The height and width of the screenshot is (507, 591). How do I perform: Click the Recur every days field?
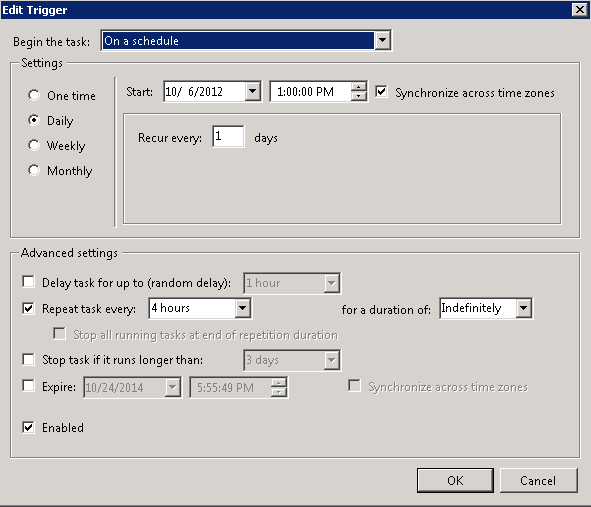pos(228,136)
